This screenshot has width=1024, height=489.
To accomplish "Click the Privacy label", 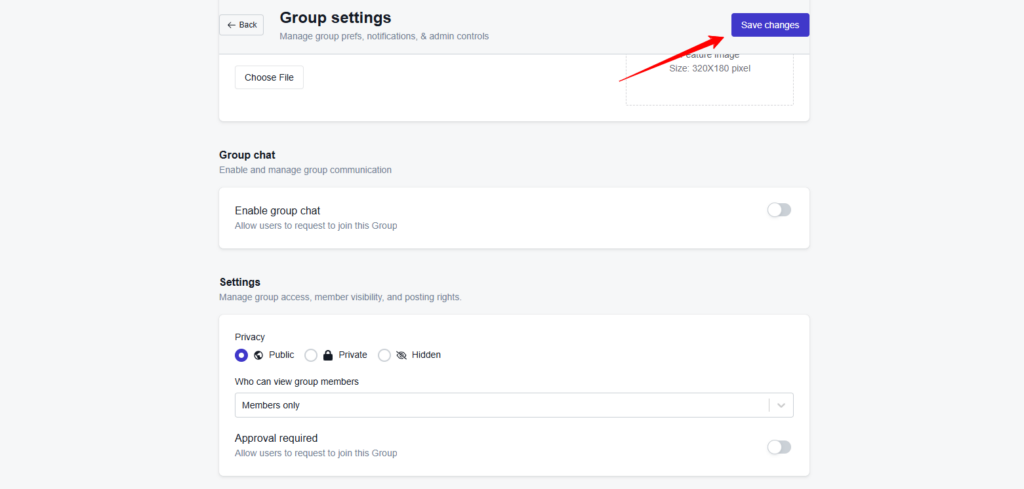I will tap(250, 337).
